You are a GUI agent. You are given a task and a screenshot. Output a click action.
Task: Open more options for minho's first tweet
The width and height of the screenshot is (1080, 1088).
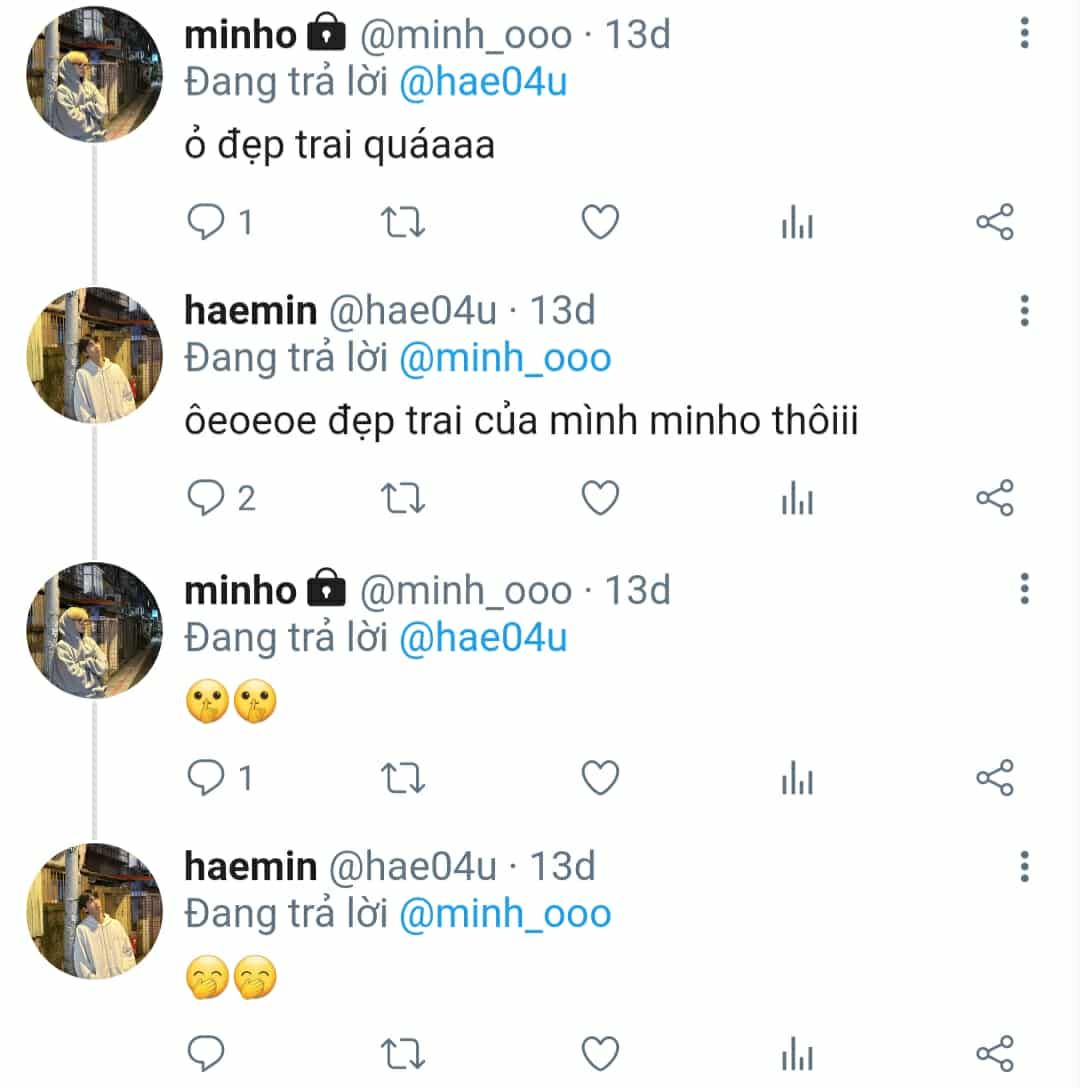(1024, 35)
